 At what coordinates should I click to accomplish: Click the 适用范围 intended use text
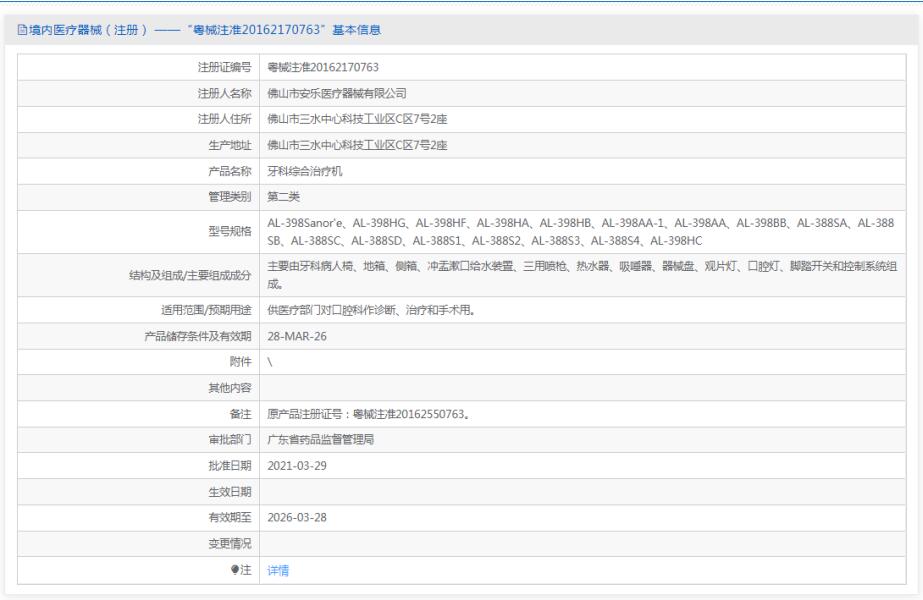[370, 310]
